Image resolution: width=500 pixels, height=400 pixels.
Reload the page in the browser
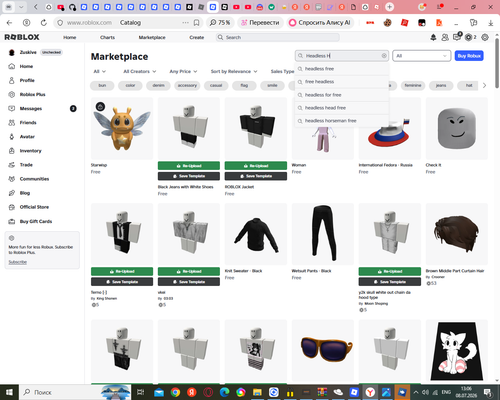point(44,23)
